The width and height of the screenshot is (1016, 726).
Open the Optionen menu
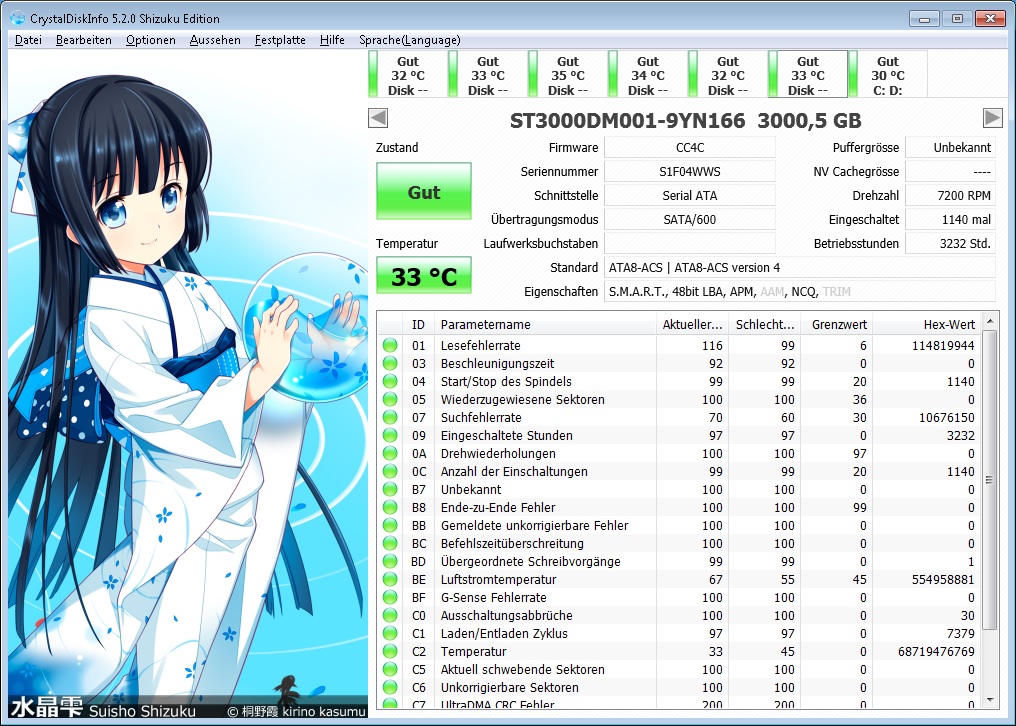click(x=150, y=40)
